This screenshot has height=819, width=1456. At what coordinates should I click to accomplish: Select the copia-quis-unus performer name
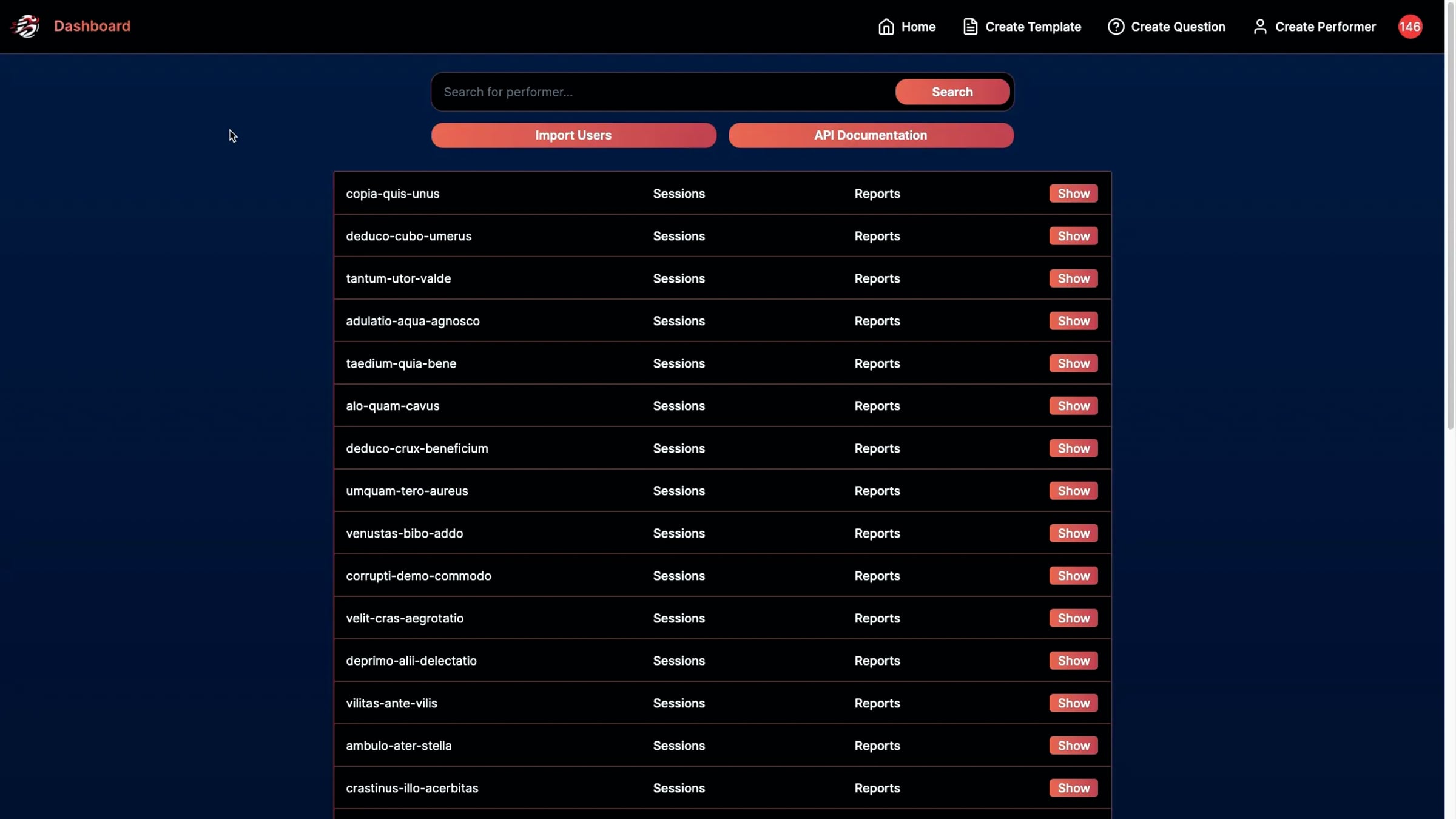393,194
